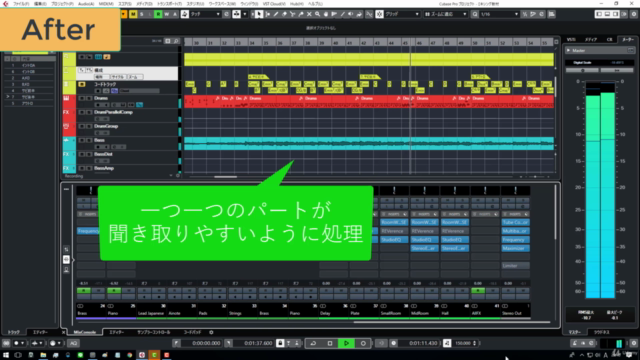The height and width of the screenshot is (360, 640).
Task: Open the Audio(A) menu
Action: click(x=86, y=4)
